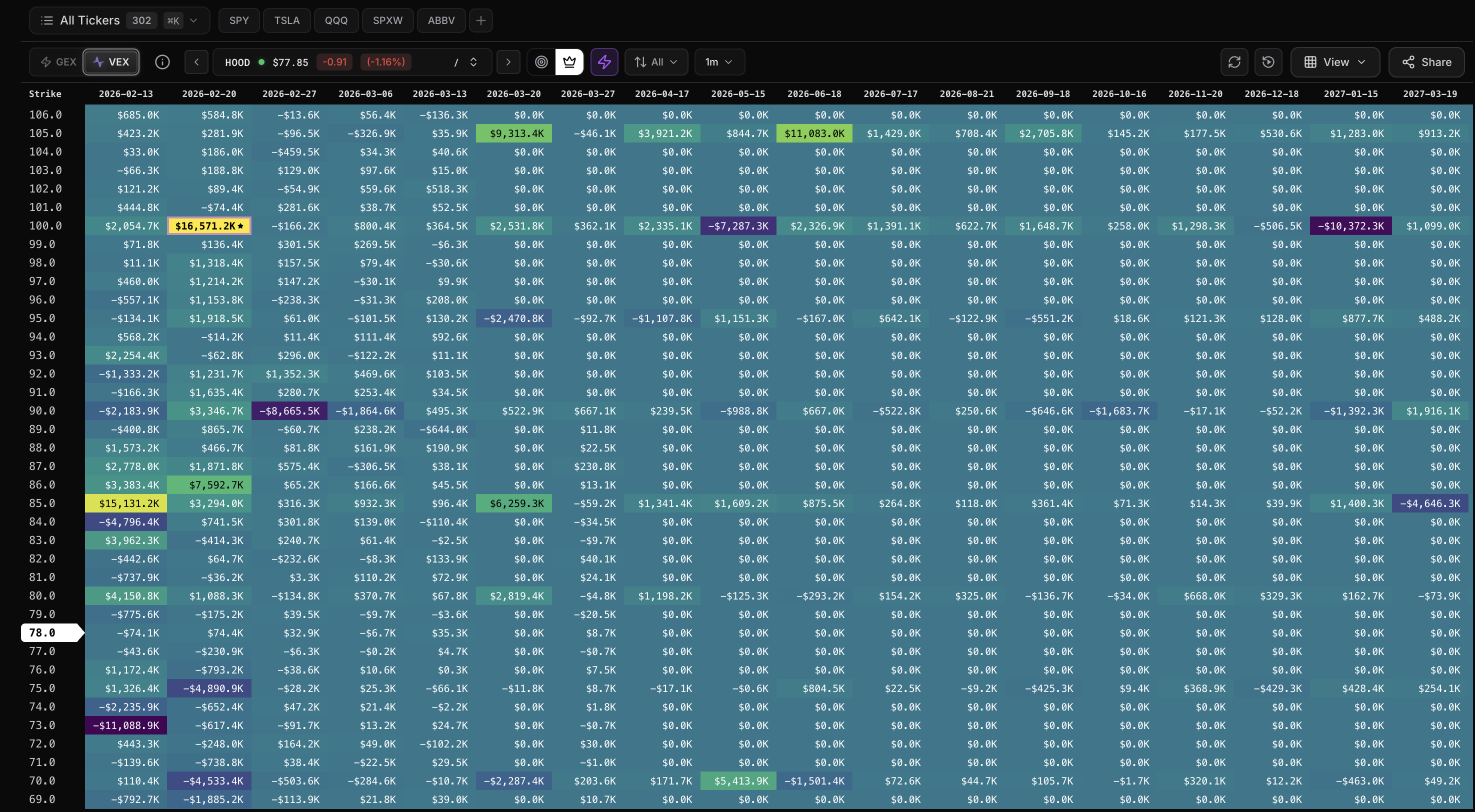Switch to the TSLA ticker tab

pyautogui.click(x=286, y=20)
